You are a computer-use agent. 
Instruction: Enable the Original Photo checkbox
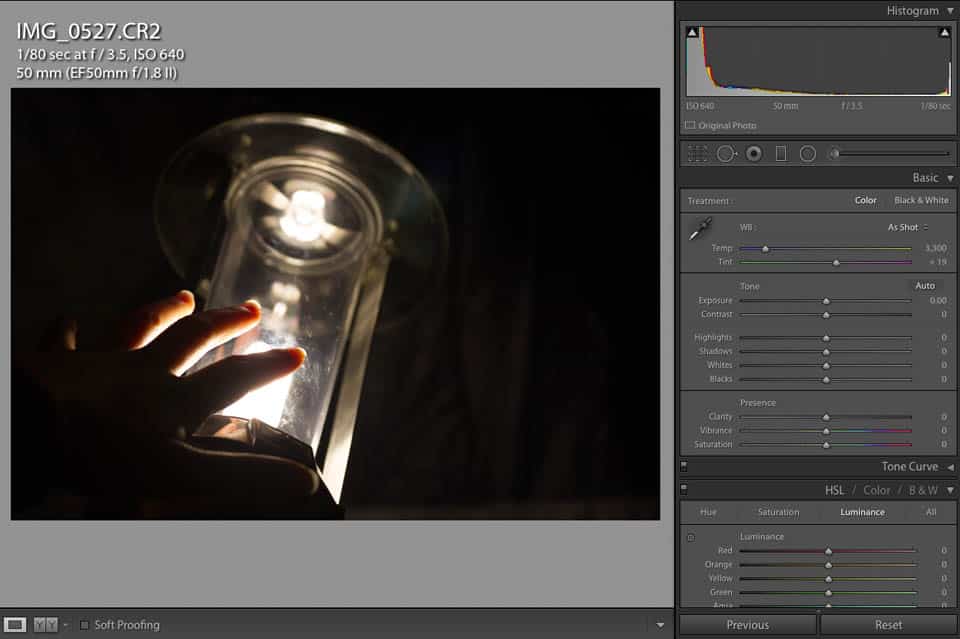pos(690,125)
